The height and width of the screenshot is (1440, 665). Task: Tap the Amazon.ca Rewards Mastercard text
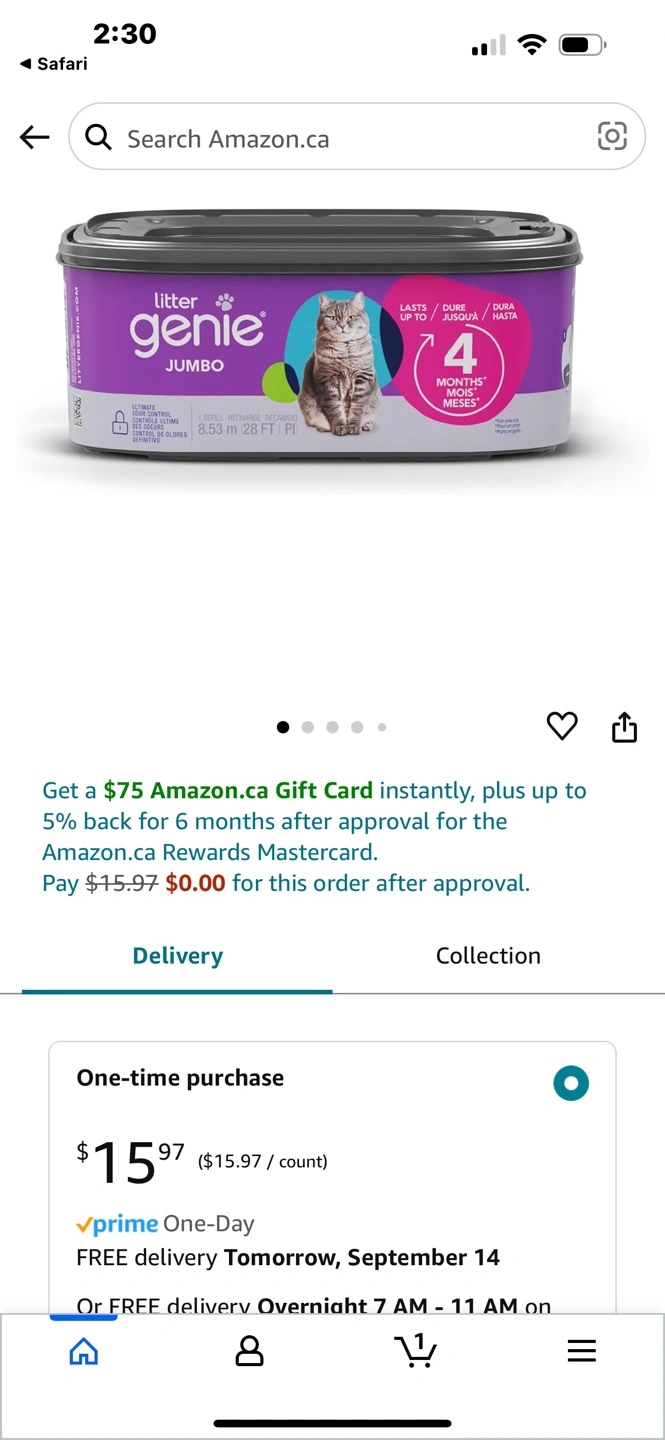click(210, 853)
